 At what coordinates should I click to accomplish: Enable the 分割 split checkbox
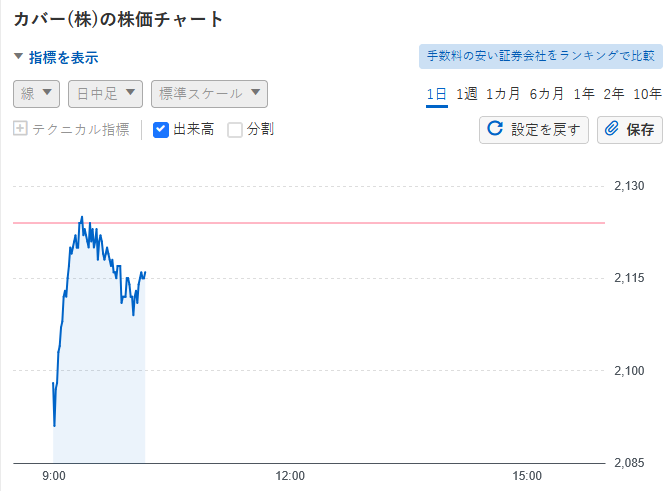click(235, 129)
